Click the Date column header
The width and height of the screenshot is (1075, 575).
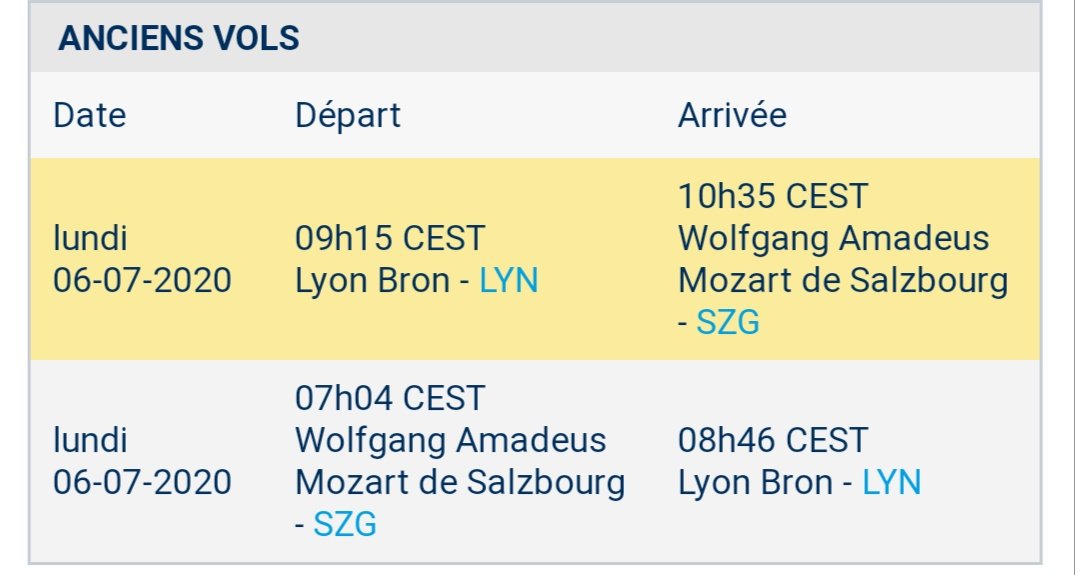pyautogui.click(x=90, y=115)
